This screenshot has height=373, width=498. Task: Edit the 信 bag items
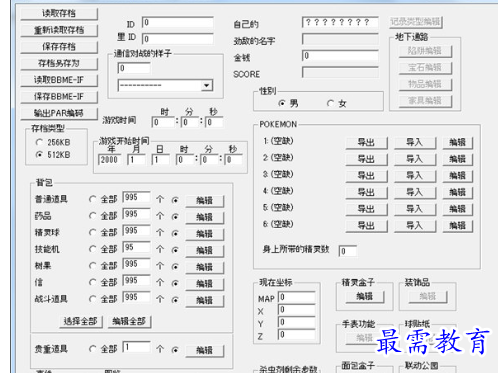click(x=205, y=284)
